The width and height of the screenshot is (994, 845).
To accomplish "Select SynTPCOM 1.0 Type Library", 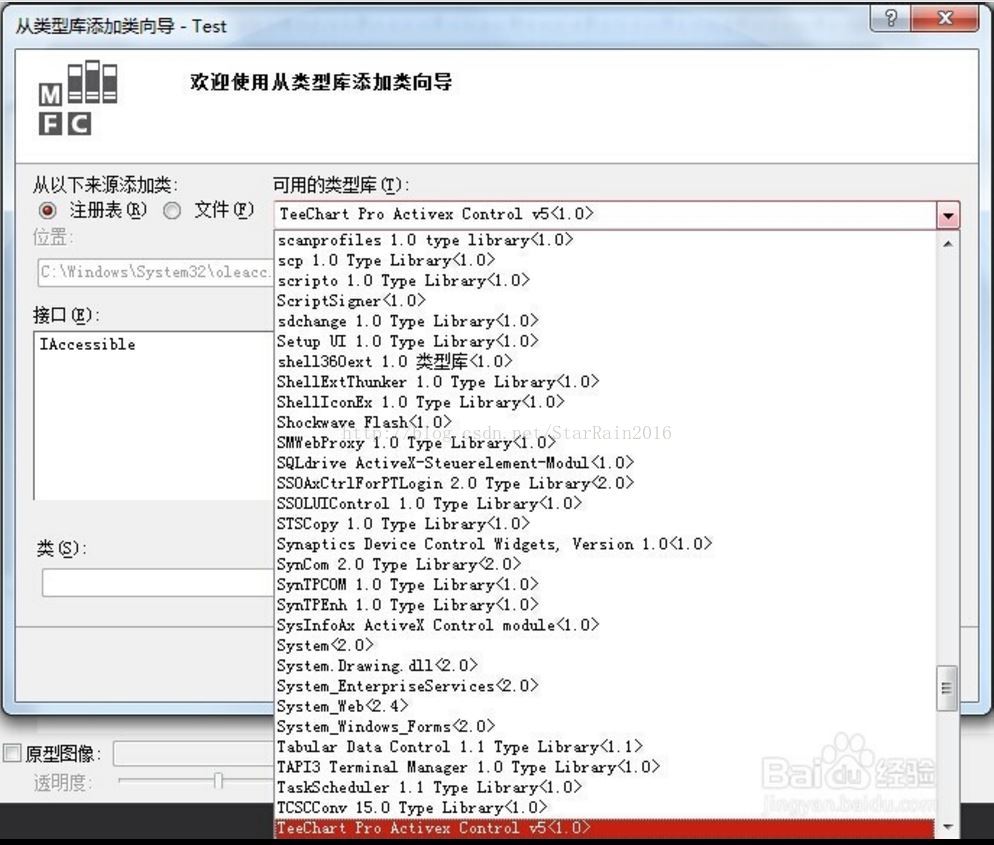I will coord(605,584).
